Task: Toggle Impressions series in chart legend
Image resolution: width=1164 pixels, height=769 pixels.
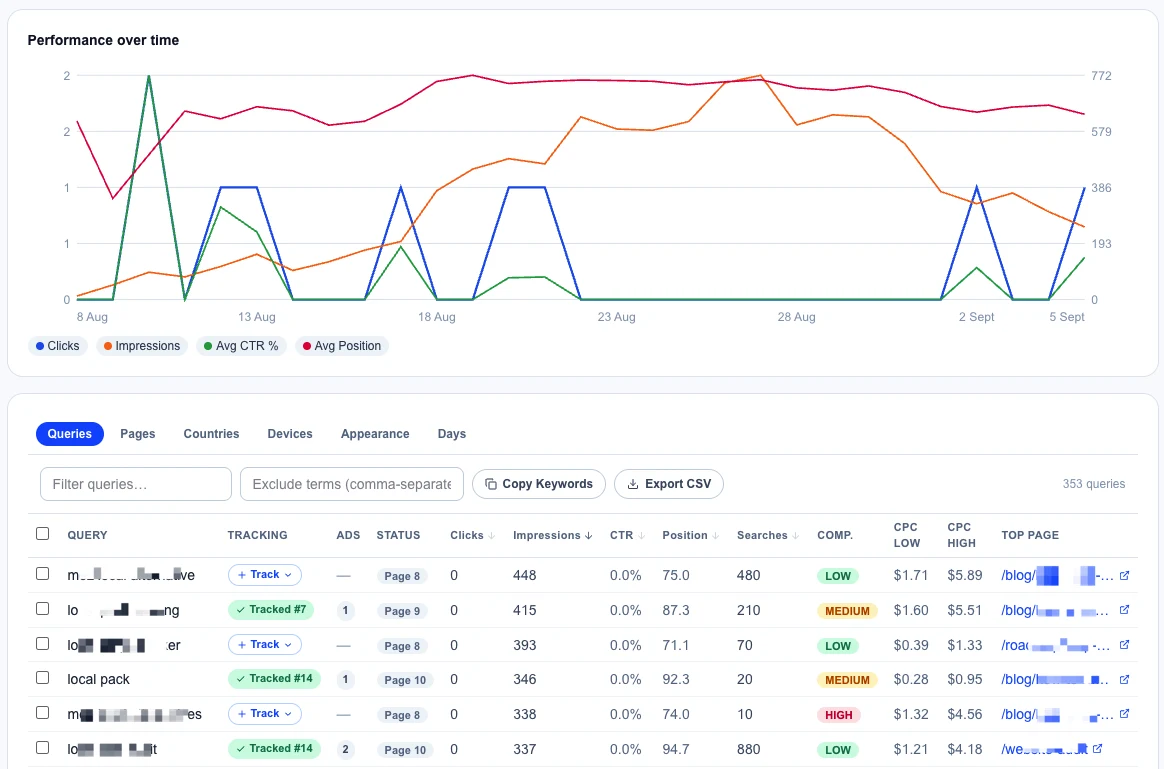Action: (142, 346)
